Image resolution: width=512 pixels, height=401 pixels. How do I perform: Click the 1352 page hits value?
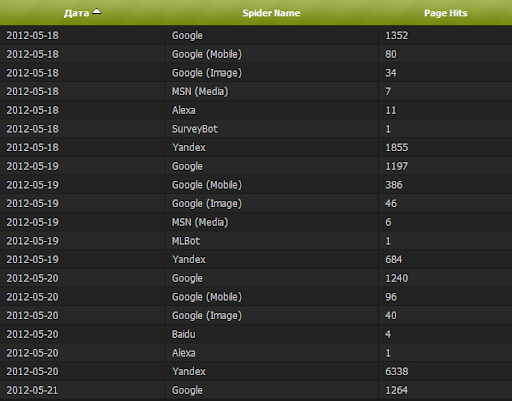(397, 36)
